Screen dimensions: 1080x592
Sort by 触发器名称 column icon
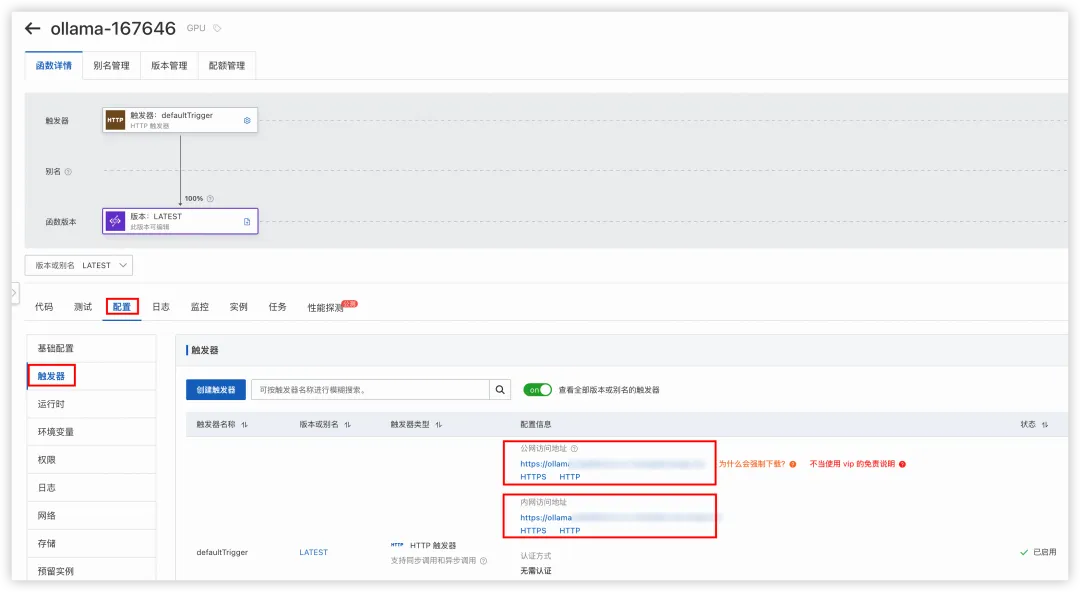pyautogui.click(x=245, y=425)
